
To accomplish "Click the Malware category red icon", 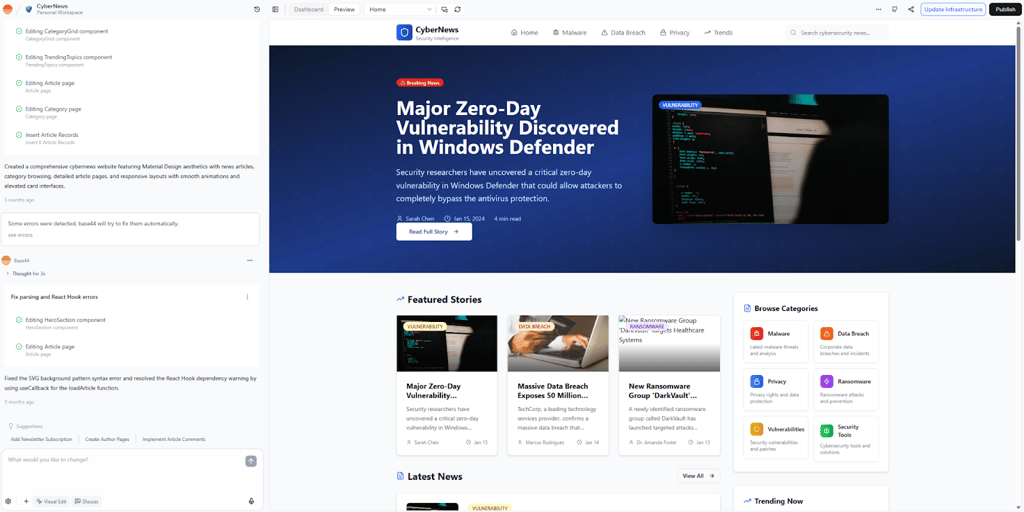I will tap(756, 334).
